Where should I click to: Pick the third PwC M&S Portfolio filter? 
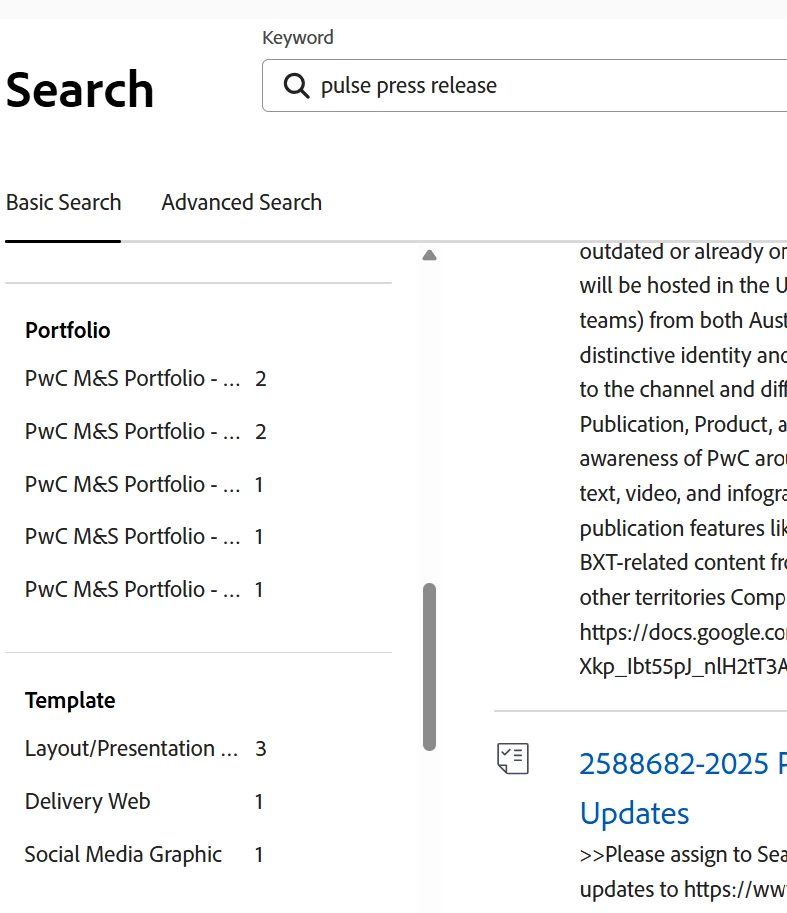[x=132, y=484]
